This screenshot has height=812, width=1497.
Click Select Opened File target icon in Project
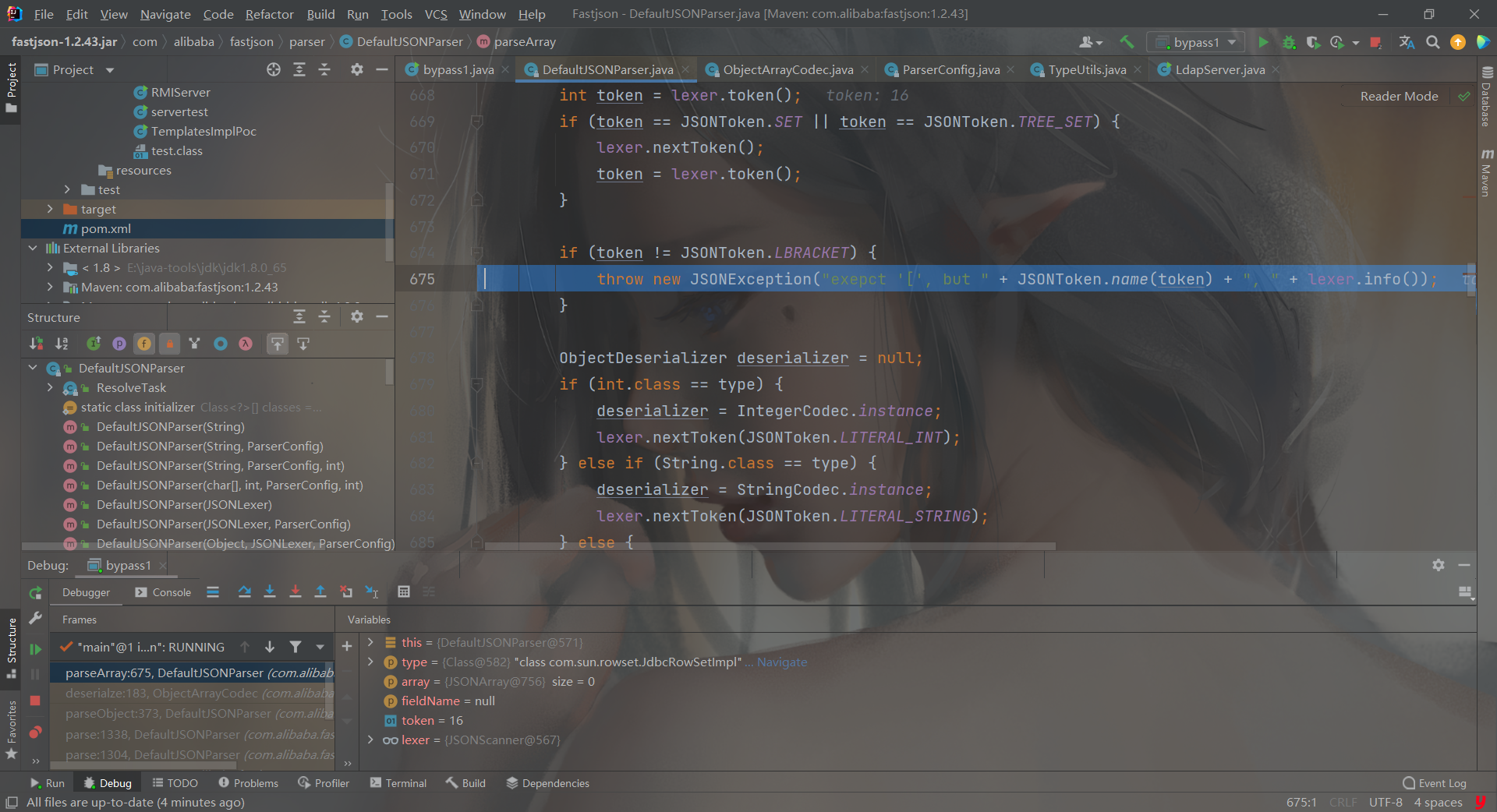click(274, 69)
